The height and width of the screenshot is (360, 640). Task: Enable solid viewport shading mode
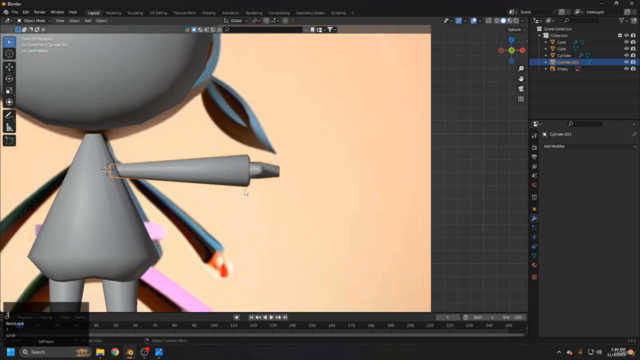tap(503, 21)
